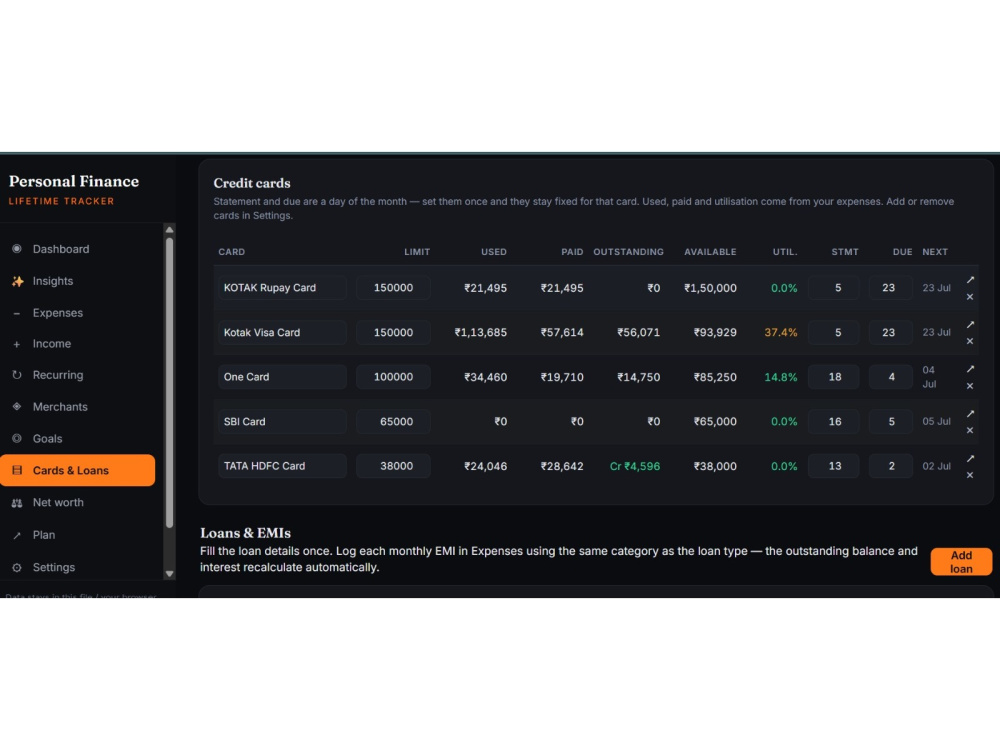1000x750 pixels.
Task: Edit KOTAK Rupay Card statement day field
Action: (x=834, y=288)
